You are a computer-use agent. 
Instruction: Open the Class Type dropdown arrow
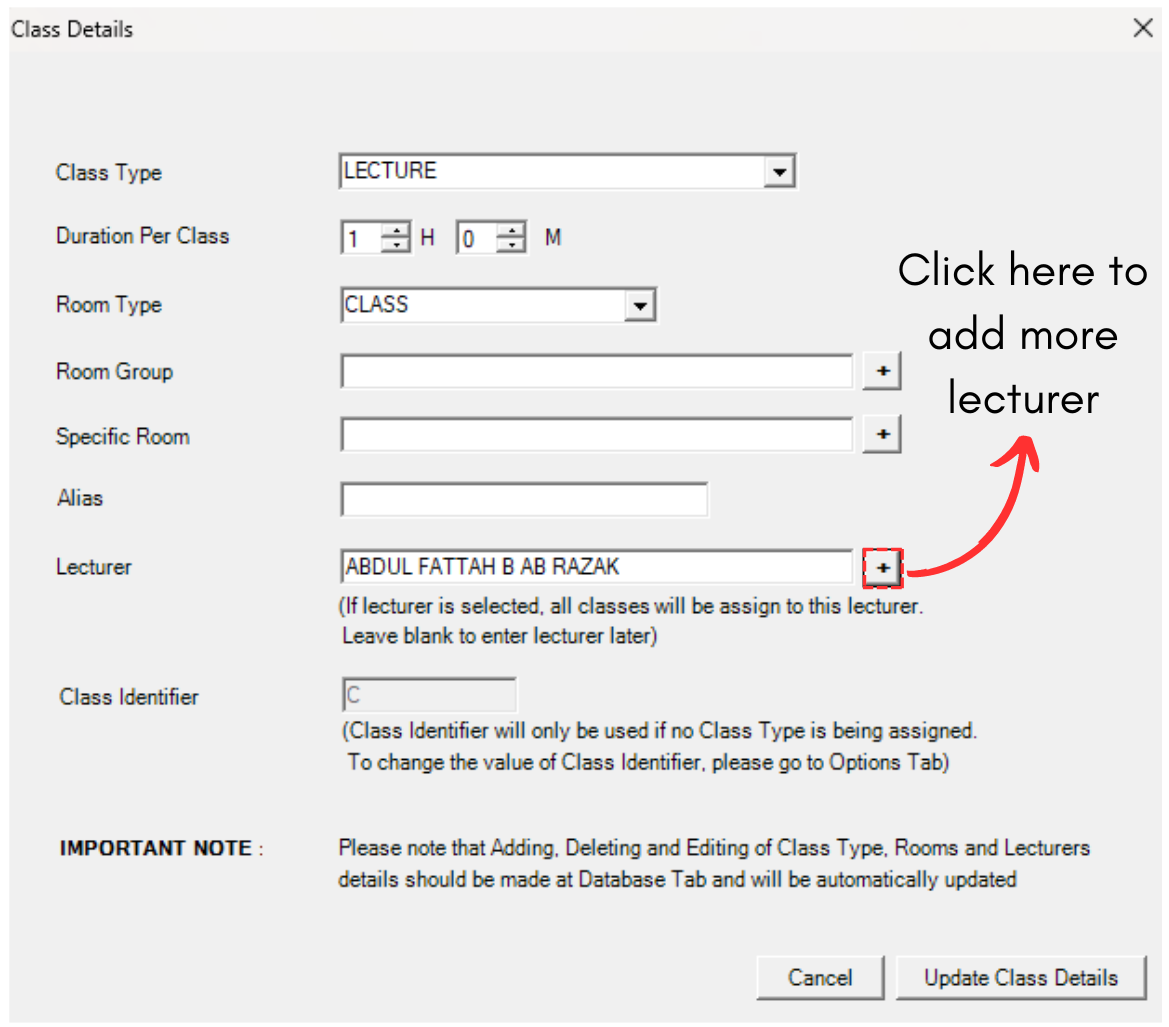click(778, 172)
